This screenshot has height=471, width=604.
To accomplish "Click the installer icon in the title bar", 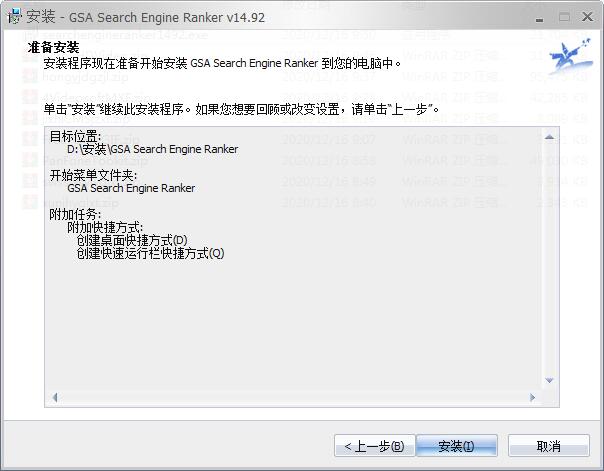I will point(15,17).
